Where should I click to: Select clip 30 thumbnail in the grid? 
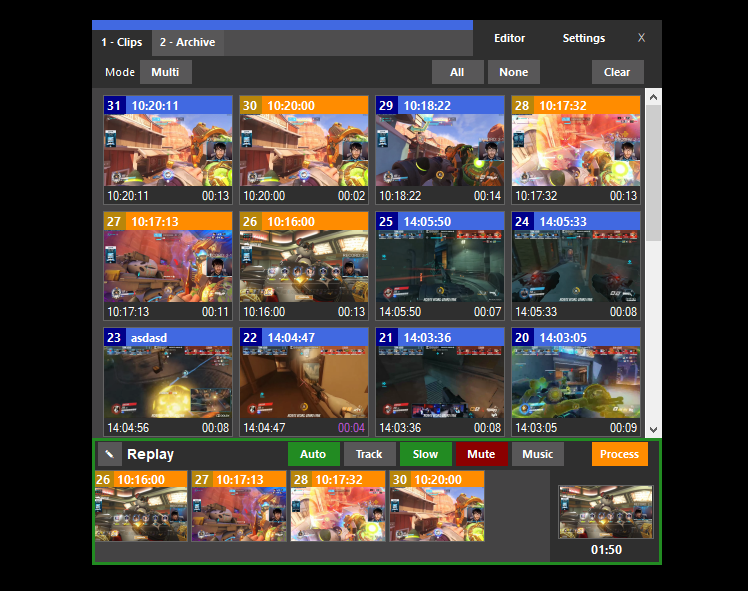pyautogui.click(x=304, y=150)
